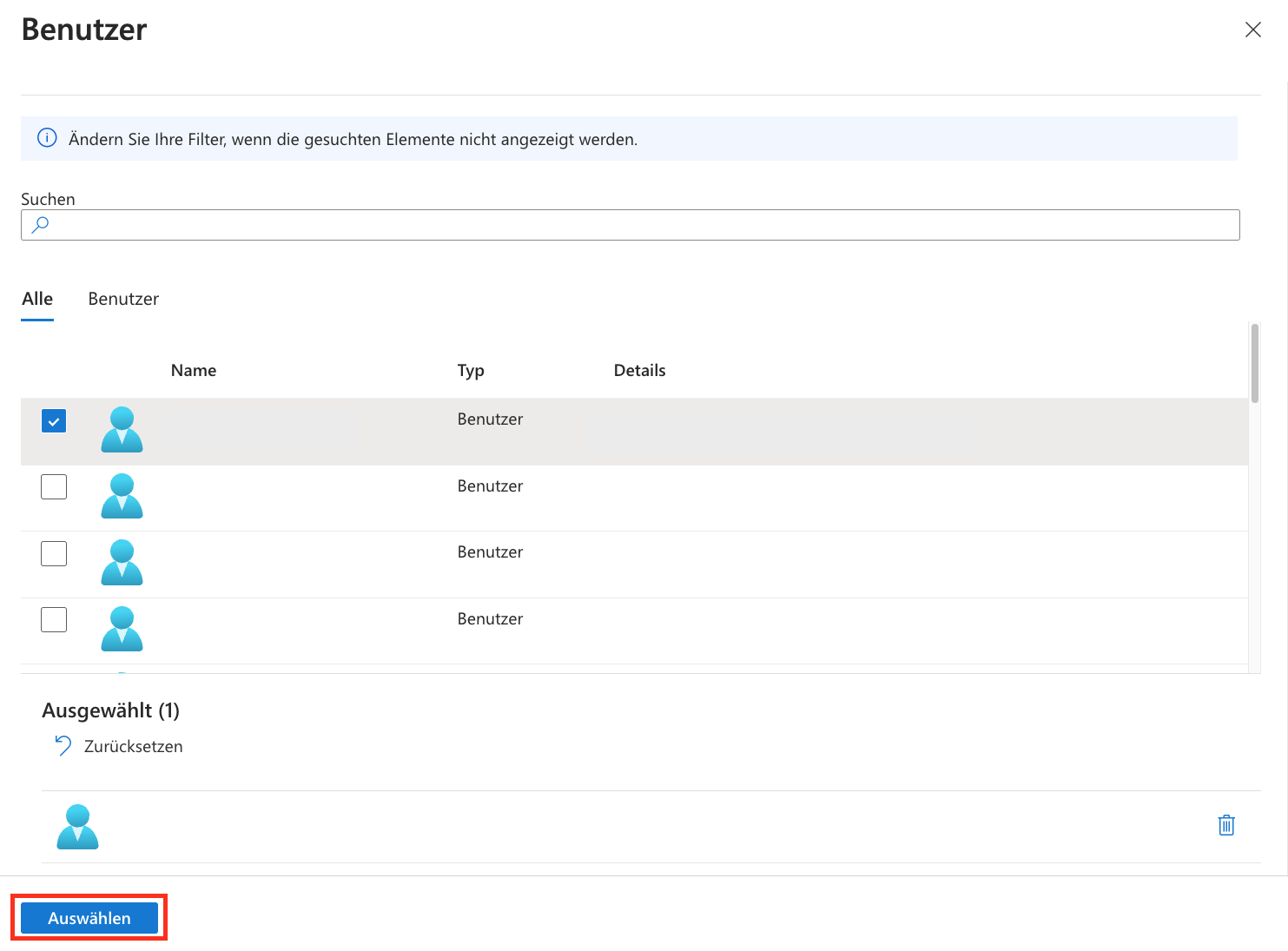This screenshot has width=1288, height=951.
Task: Click the user list scrollbar thumb
Action: pyautogui.click(x=1254, y=363)
